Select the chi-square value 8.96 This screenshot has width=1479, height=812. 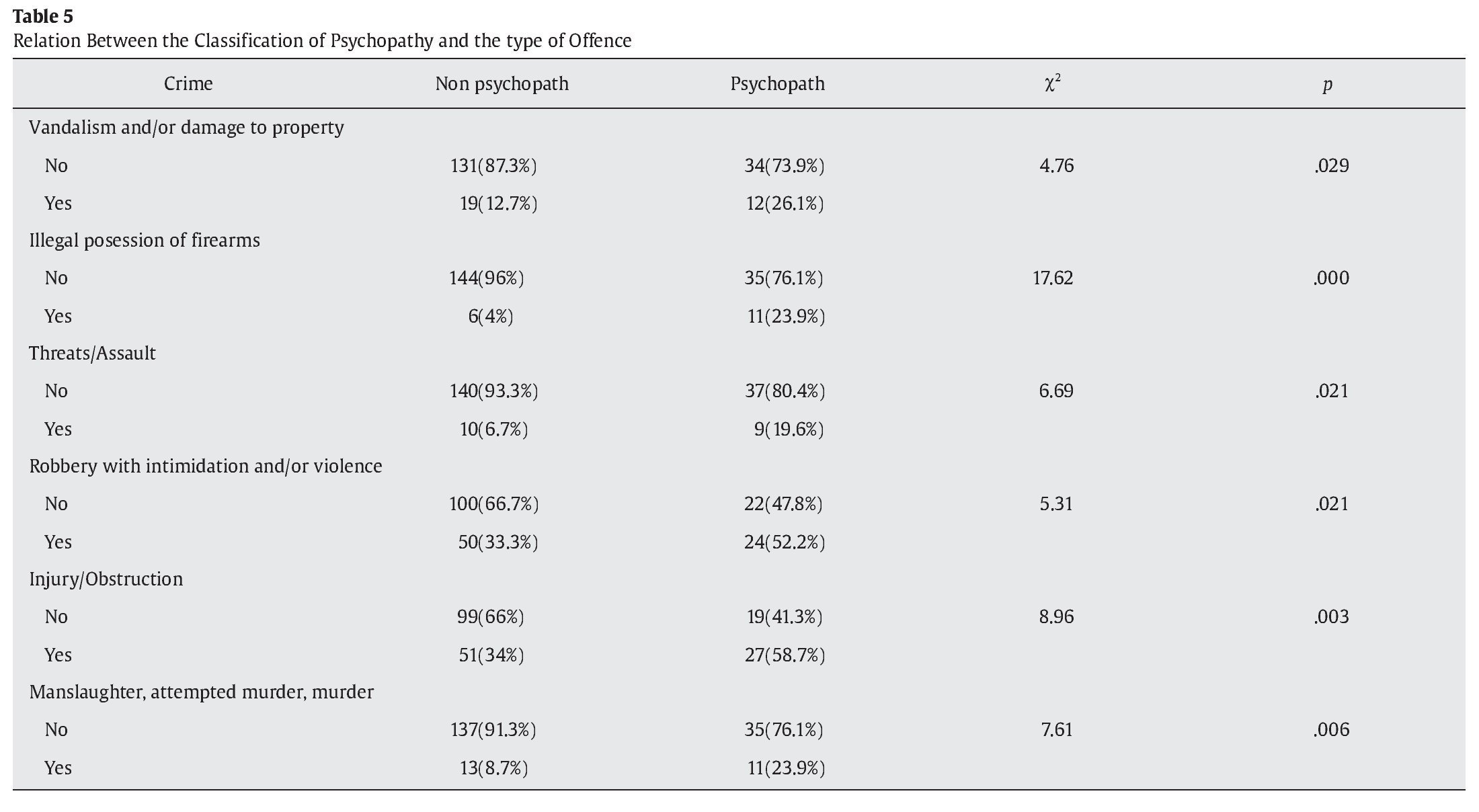coord(1056,617)
